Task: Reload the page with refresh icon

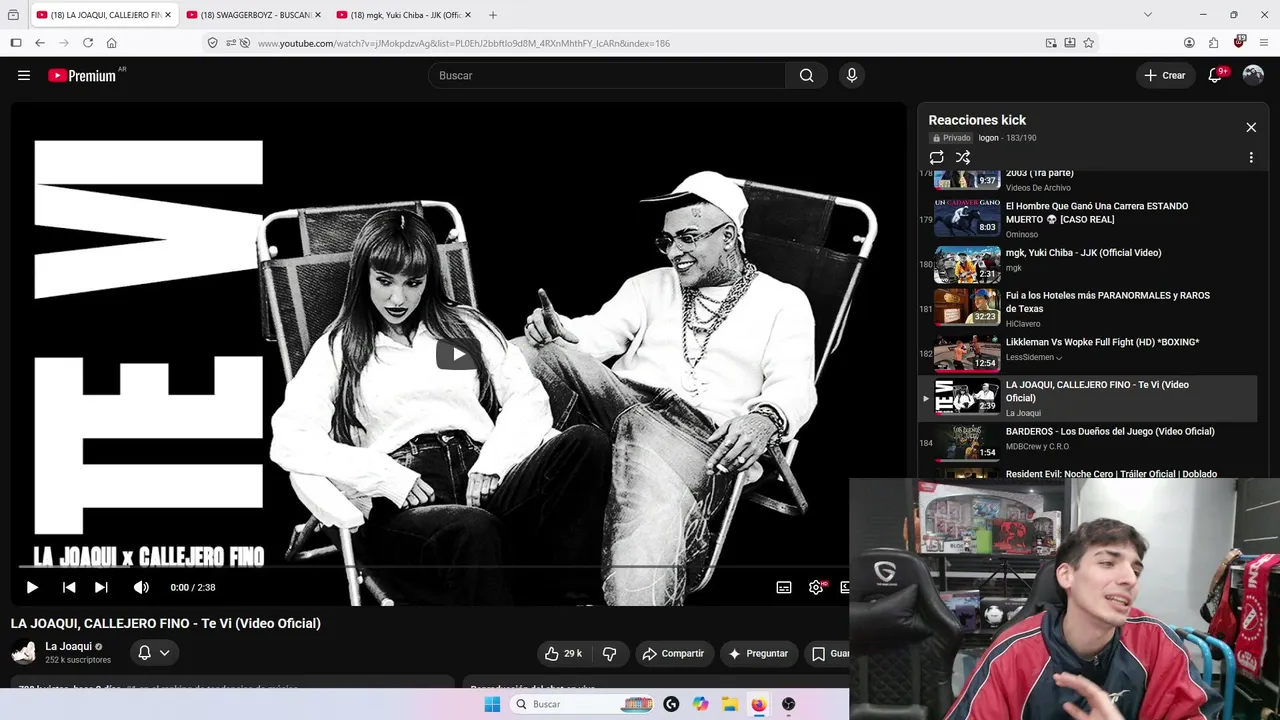Action: pos(88,43)
